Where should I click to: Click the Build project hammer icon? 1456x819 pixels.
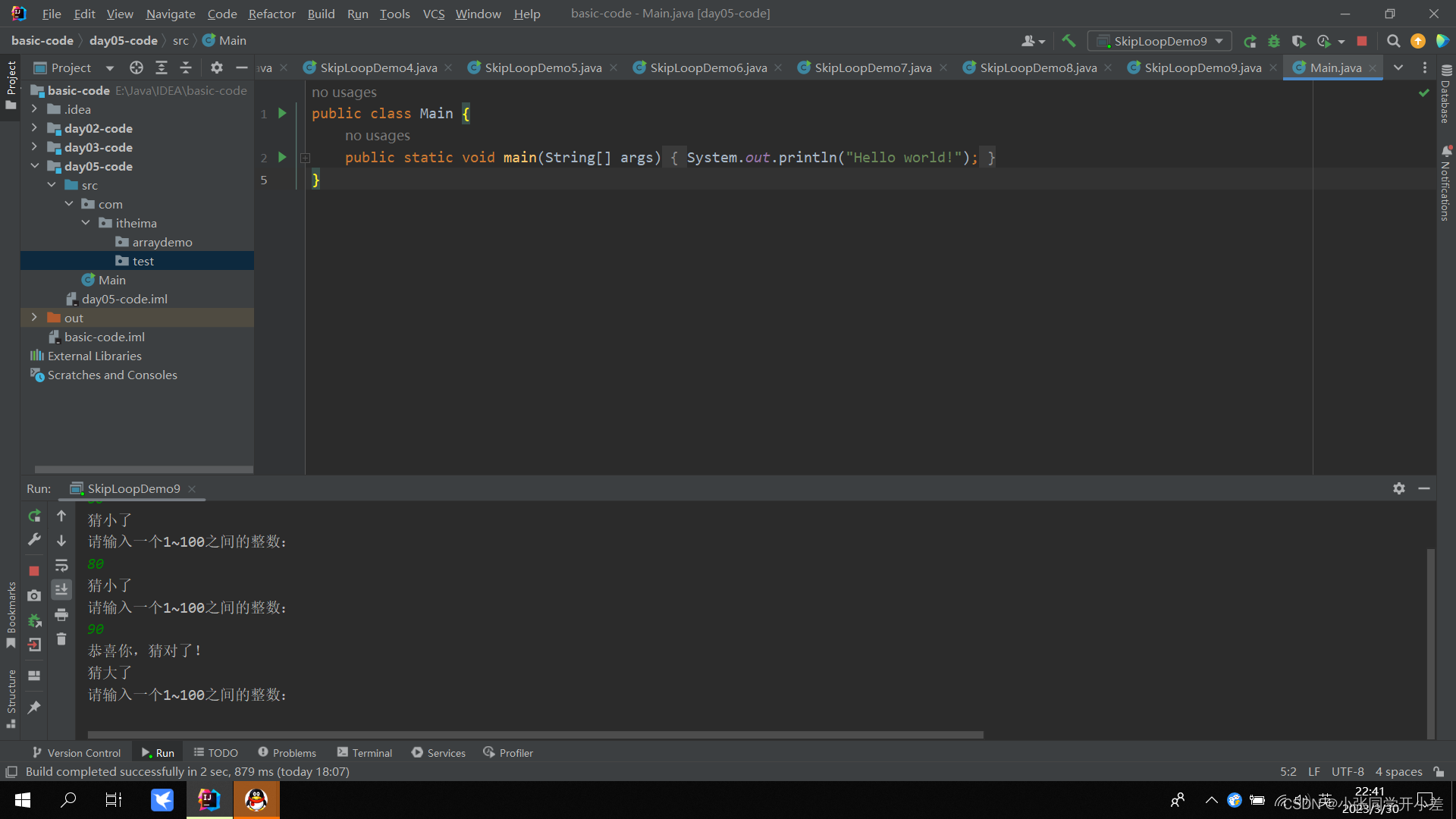[1068, 41]
